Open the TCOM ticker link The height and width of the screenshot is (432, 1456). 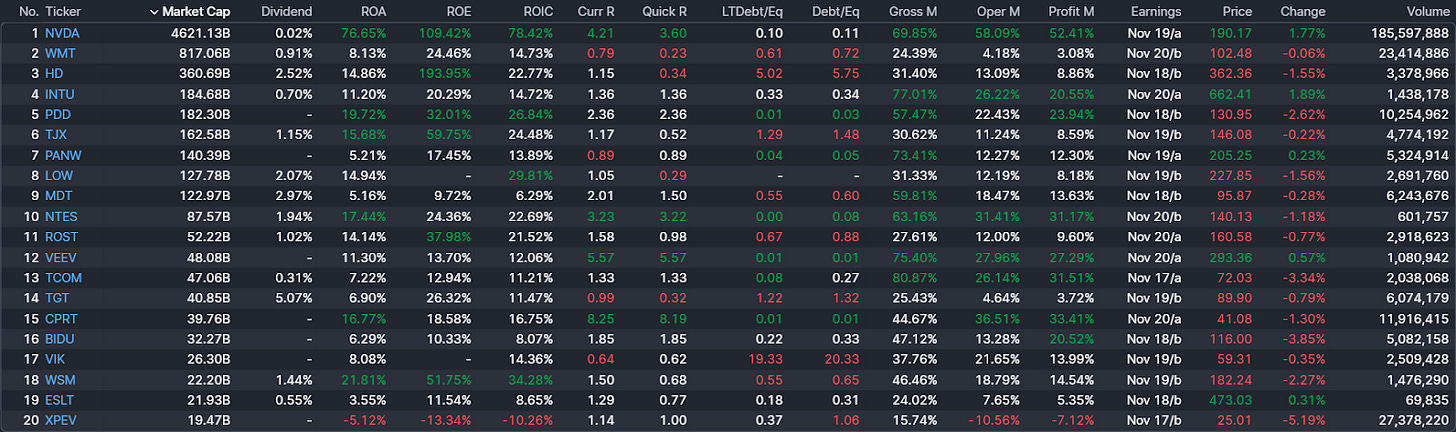pyautogui.click(x=62, y=277)
